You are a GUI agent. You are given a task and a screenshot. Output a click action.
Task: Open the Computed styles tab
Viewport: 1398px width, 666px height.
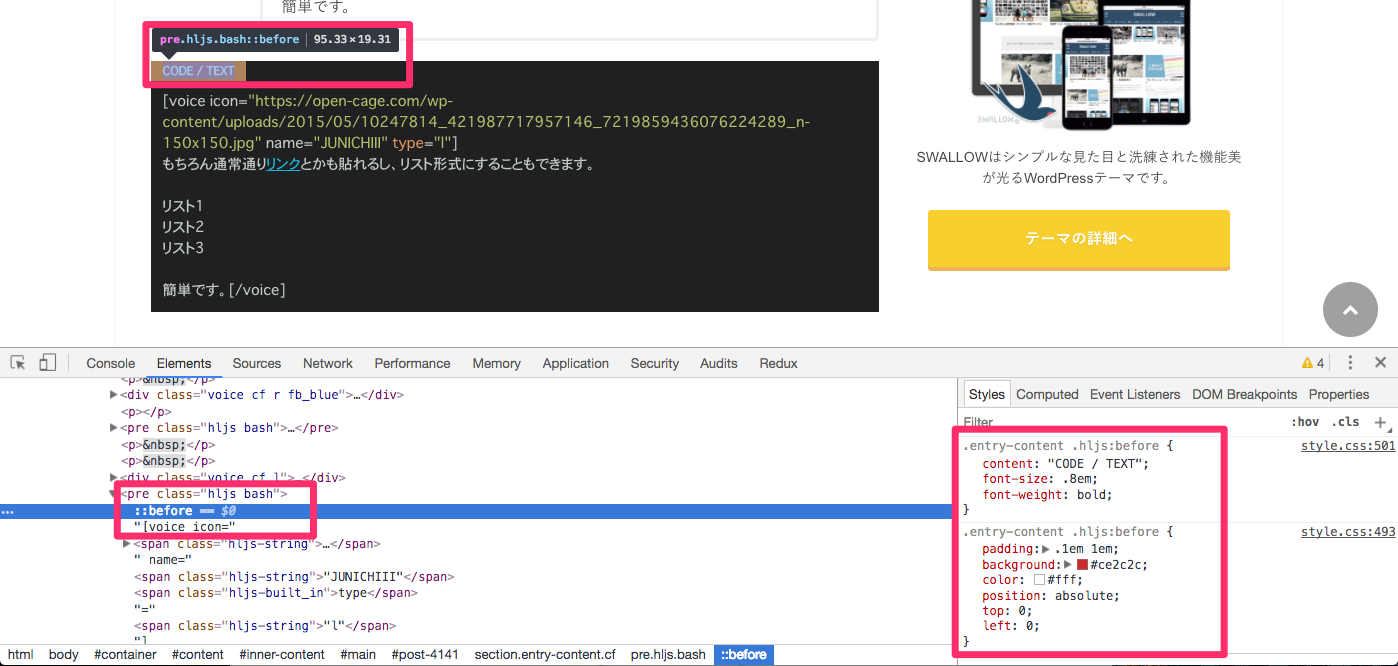point(1047,394)
